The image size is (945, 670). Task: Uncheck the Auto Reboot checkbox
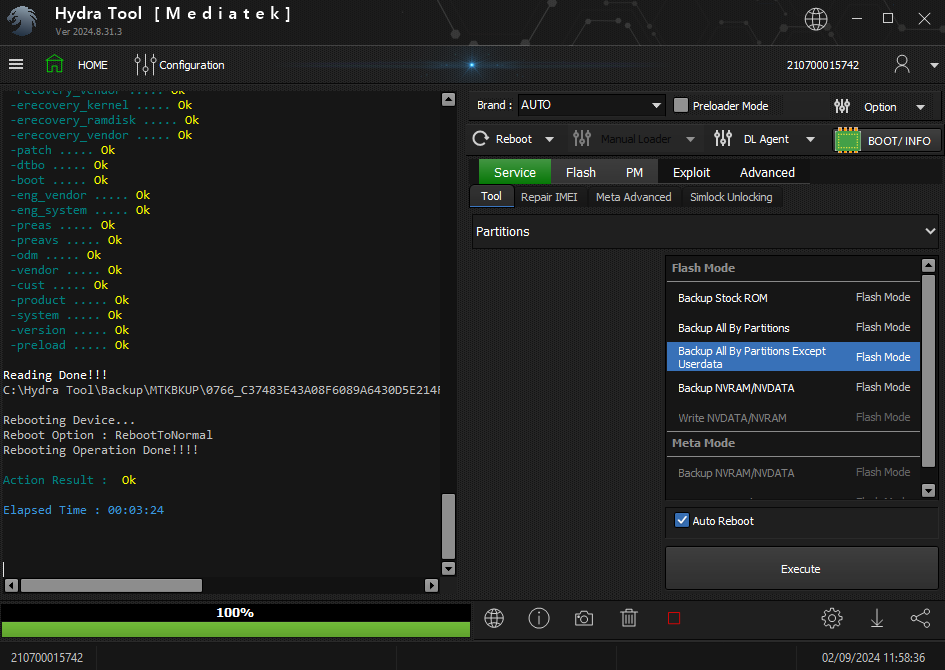coord(682,521)
